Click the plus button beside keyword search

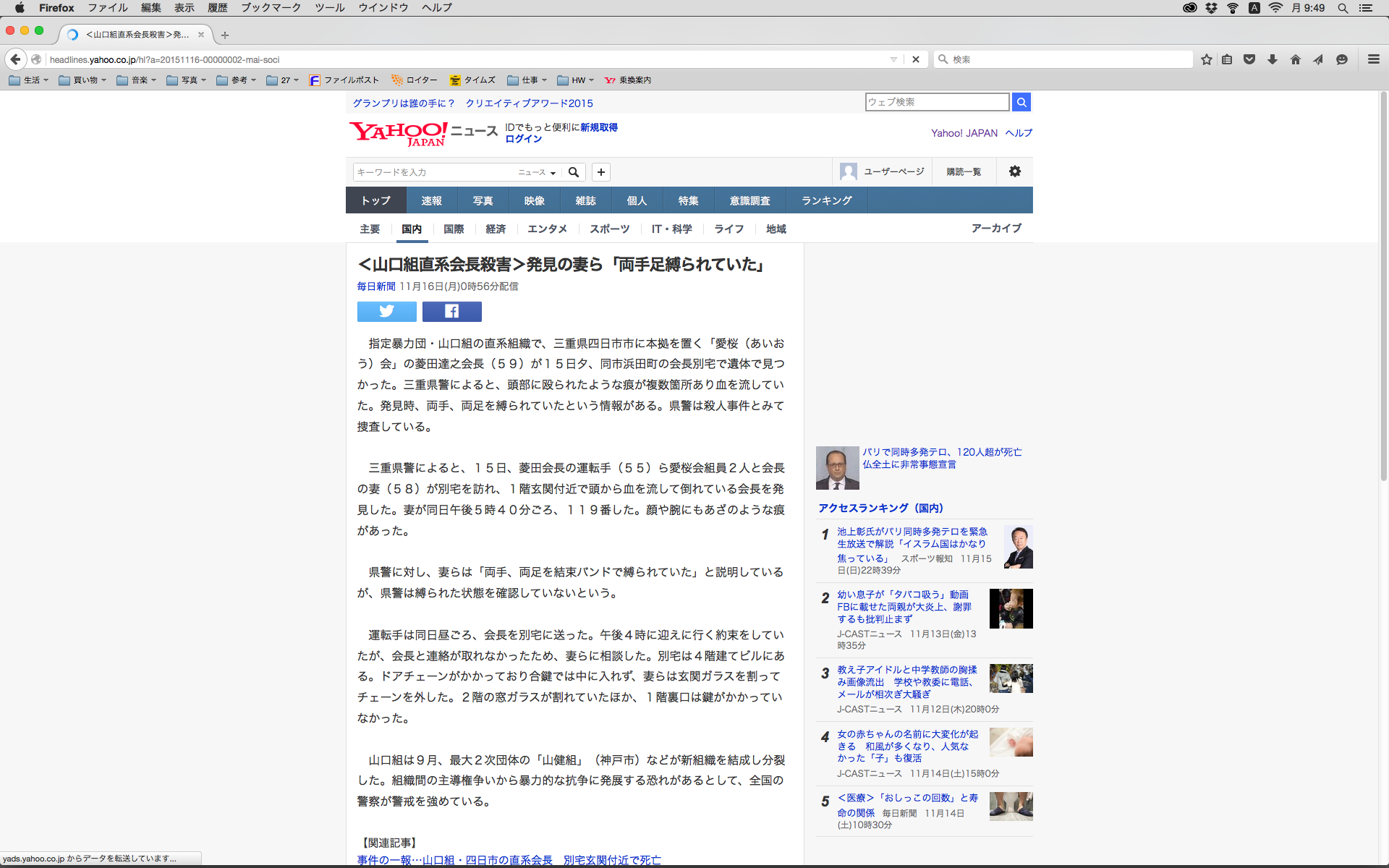pos(600,172)
